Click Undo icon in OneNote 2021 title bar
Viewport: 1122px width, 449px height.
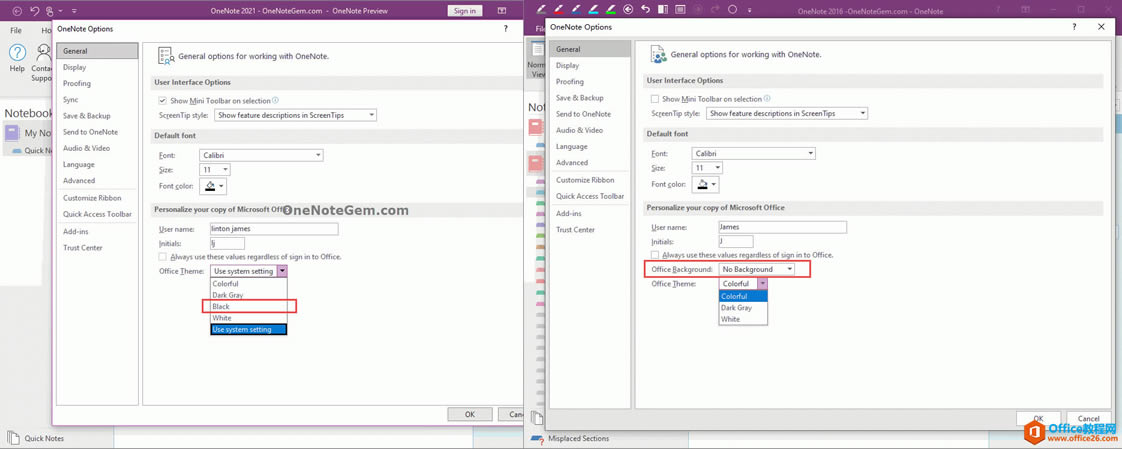click(34, 11)
